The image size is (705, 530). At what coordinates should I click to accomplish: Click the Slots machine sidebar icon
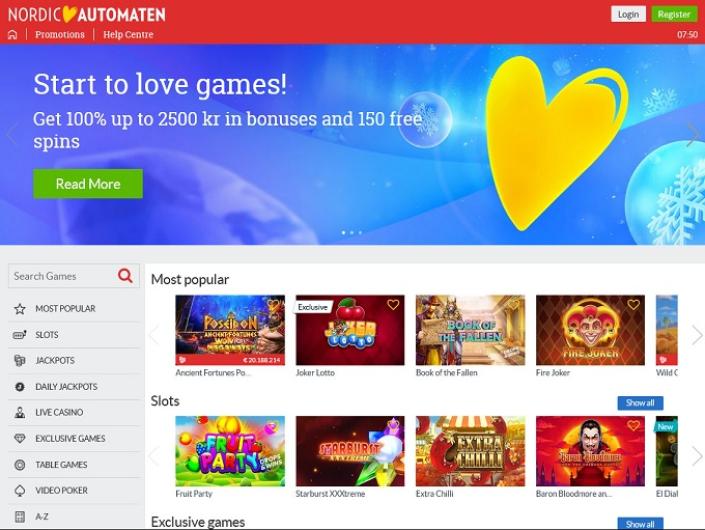point(20,335)
